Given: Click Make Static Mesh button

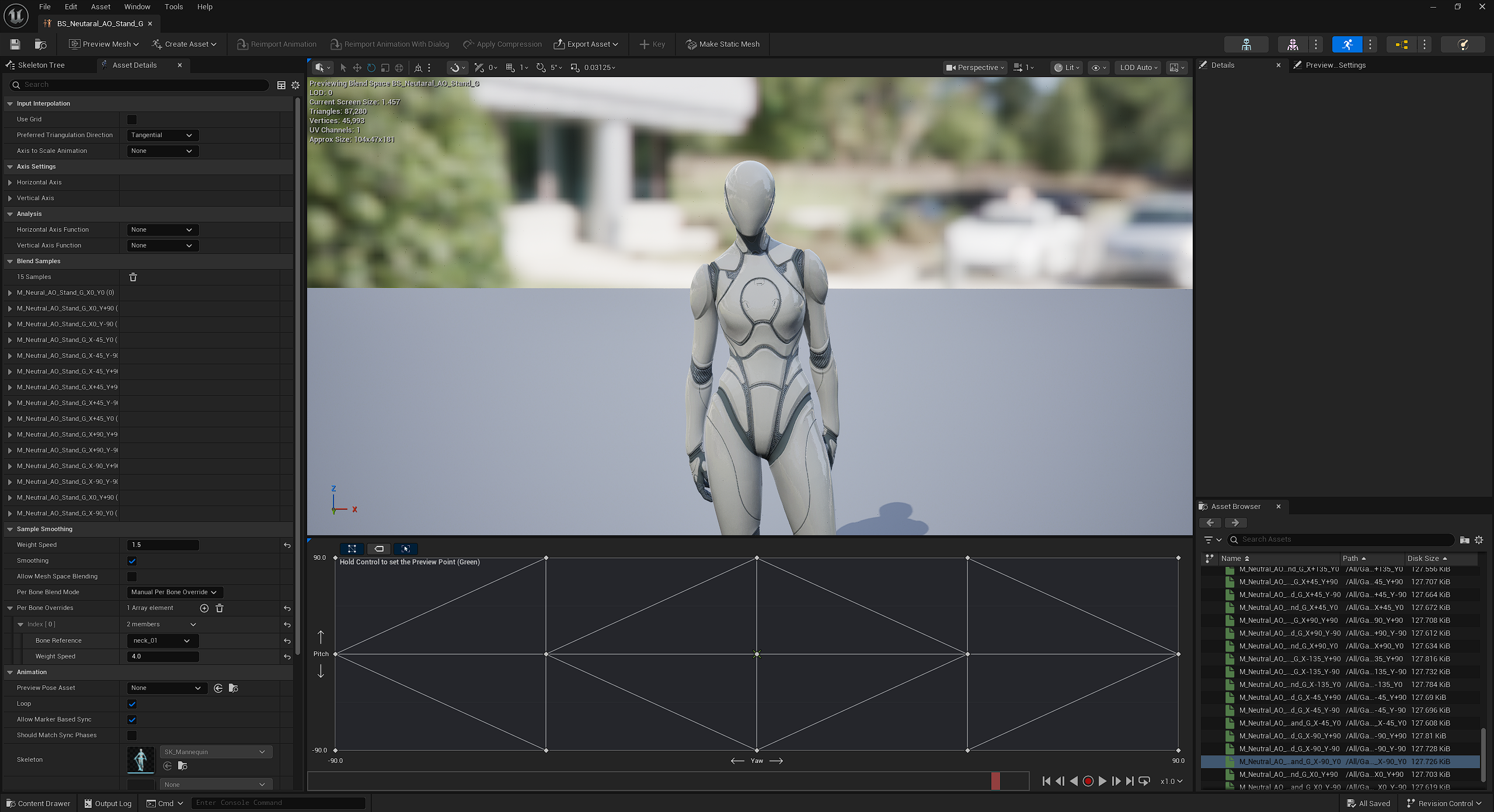Looking at the screenshot, I should tap(723, 44).
